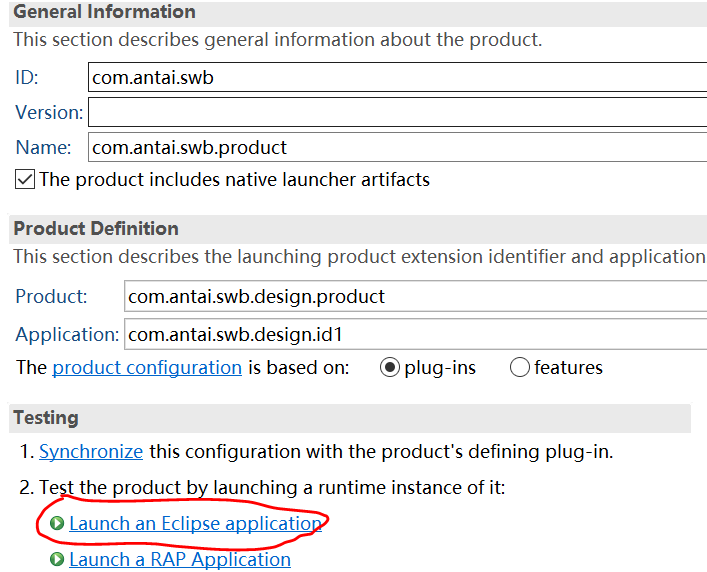Select the features radio button
Screen dimensions: 707x572
[519, 367]
